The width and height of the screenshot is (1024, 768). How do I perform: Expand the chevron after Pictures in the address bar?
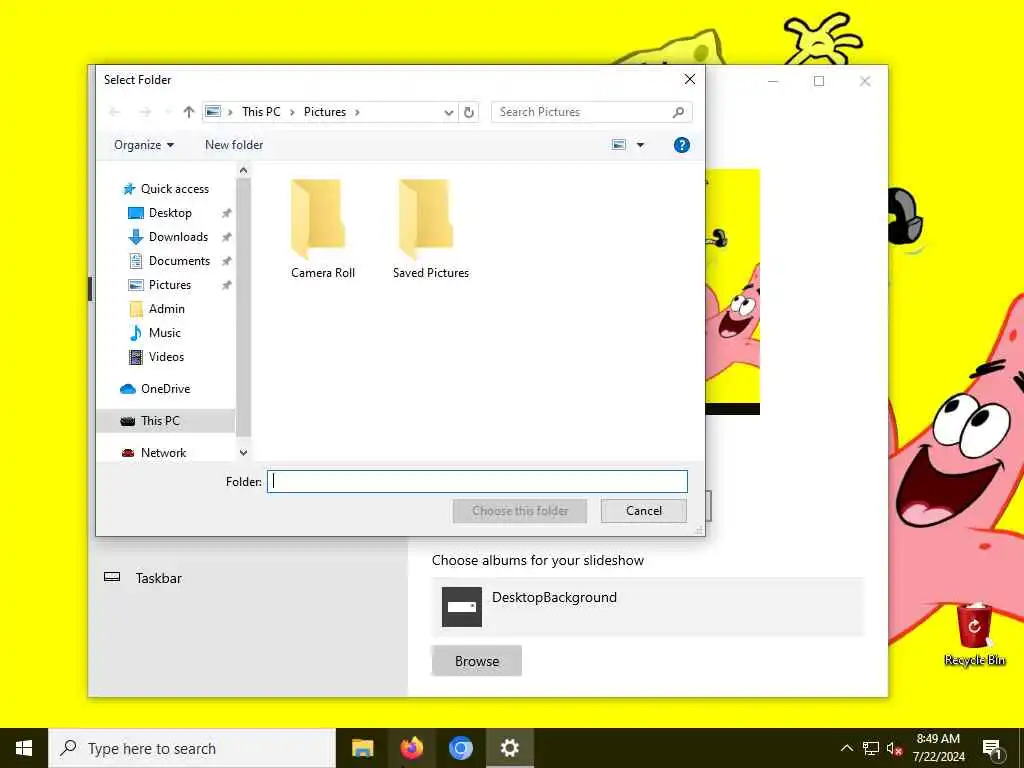tap(357, 112)
